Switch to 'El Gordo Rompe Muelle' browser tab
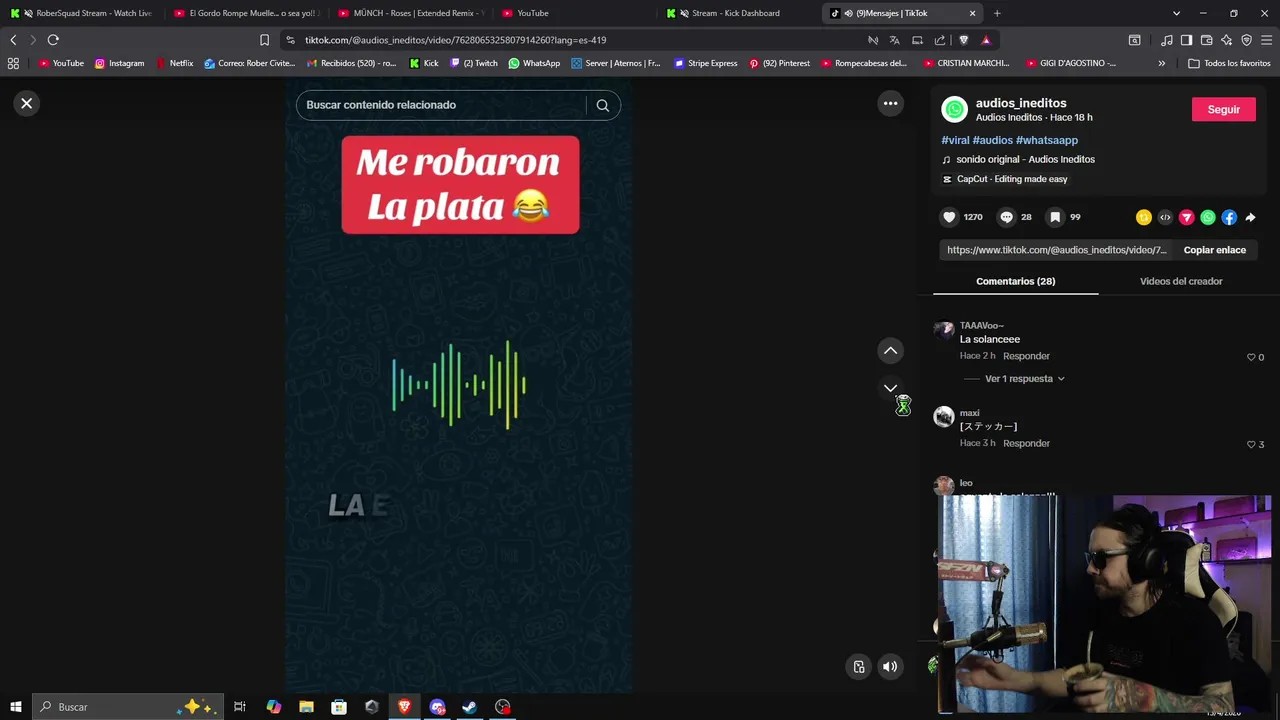This screenshot has height=720, width=1280. [x=245, y=13]
